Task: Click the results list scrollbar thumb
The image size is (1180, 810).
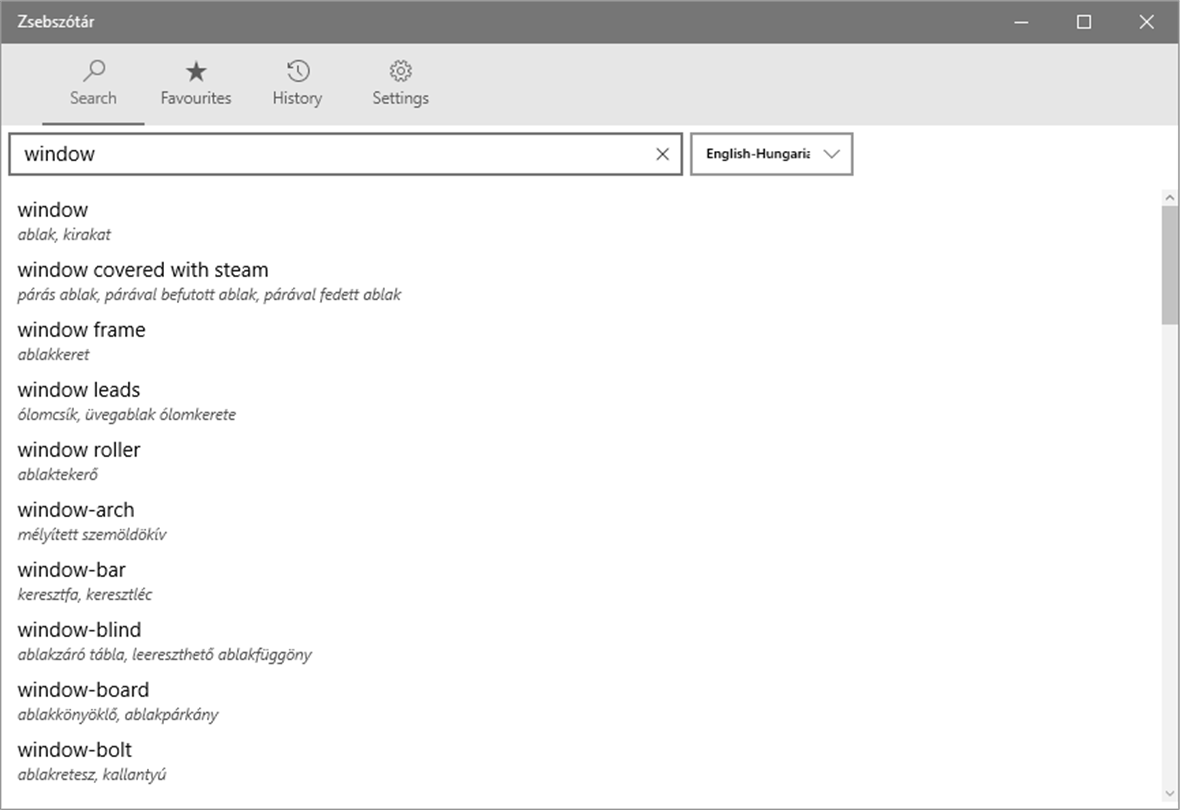Action: tap(1169, 265)
